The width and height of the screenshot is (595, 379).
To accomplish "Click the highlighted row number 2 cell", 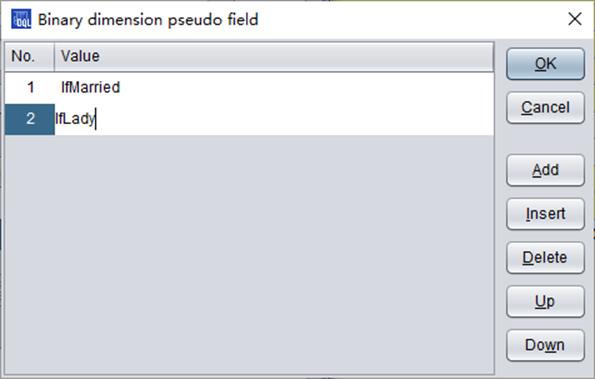I will (30, 119).
